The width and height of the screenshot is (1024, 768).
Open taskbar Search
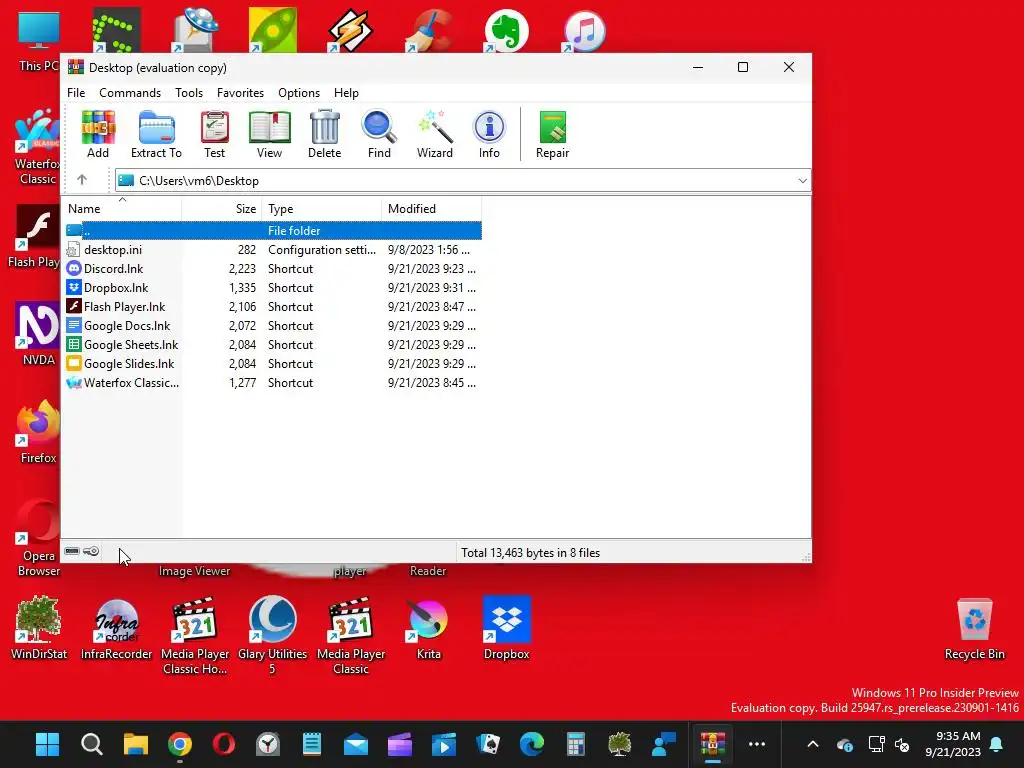(x=91, y=744)
